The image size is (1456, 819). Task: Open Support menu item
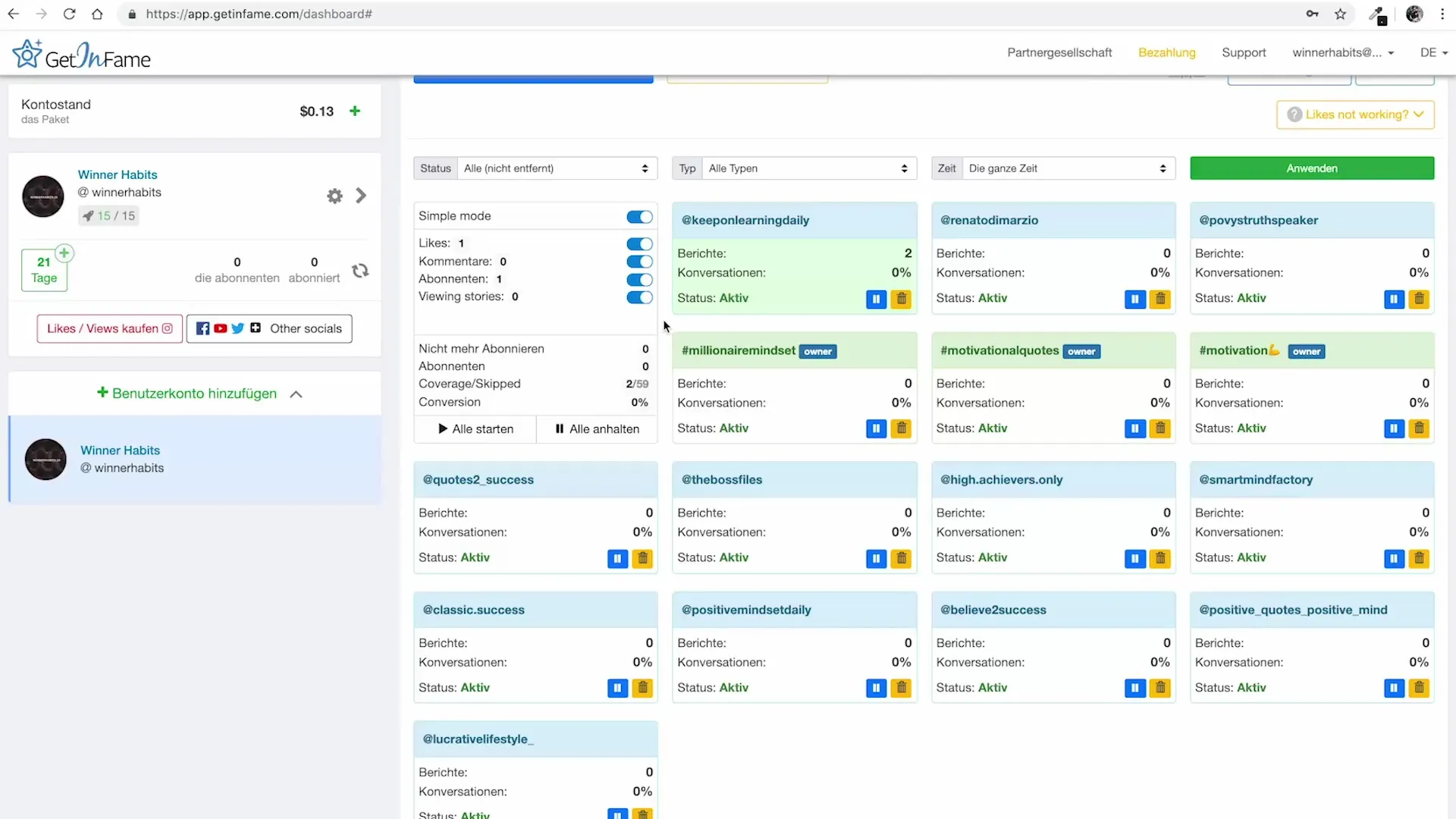[x=1244, y=52]
